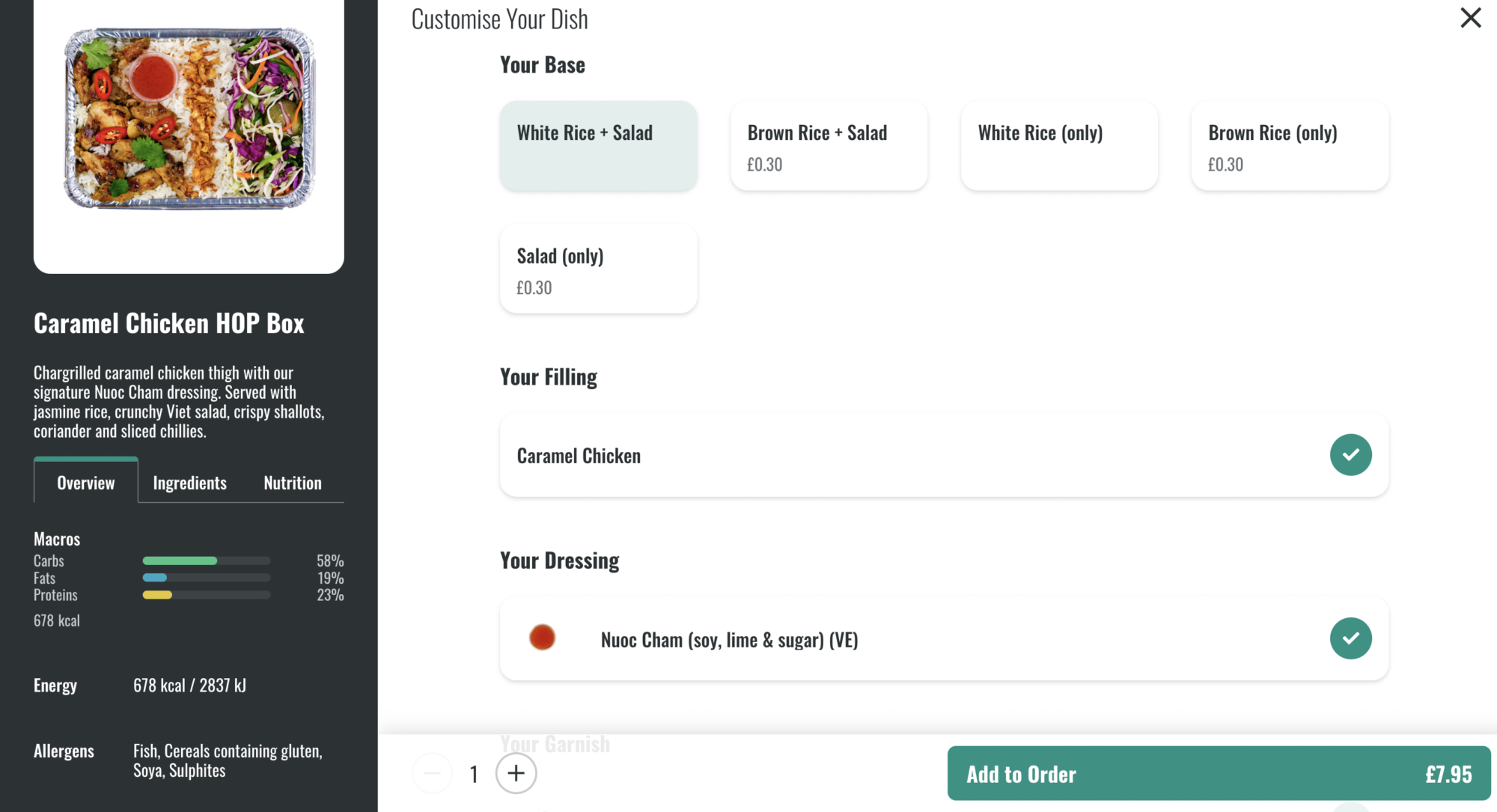Open the Nutrition tab
Image resolution: width=1497 pixels, height=812 pixels.
tap(292, 482)
